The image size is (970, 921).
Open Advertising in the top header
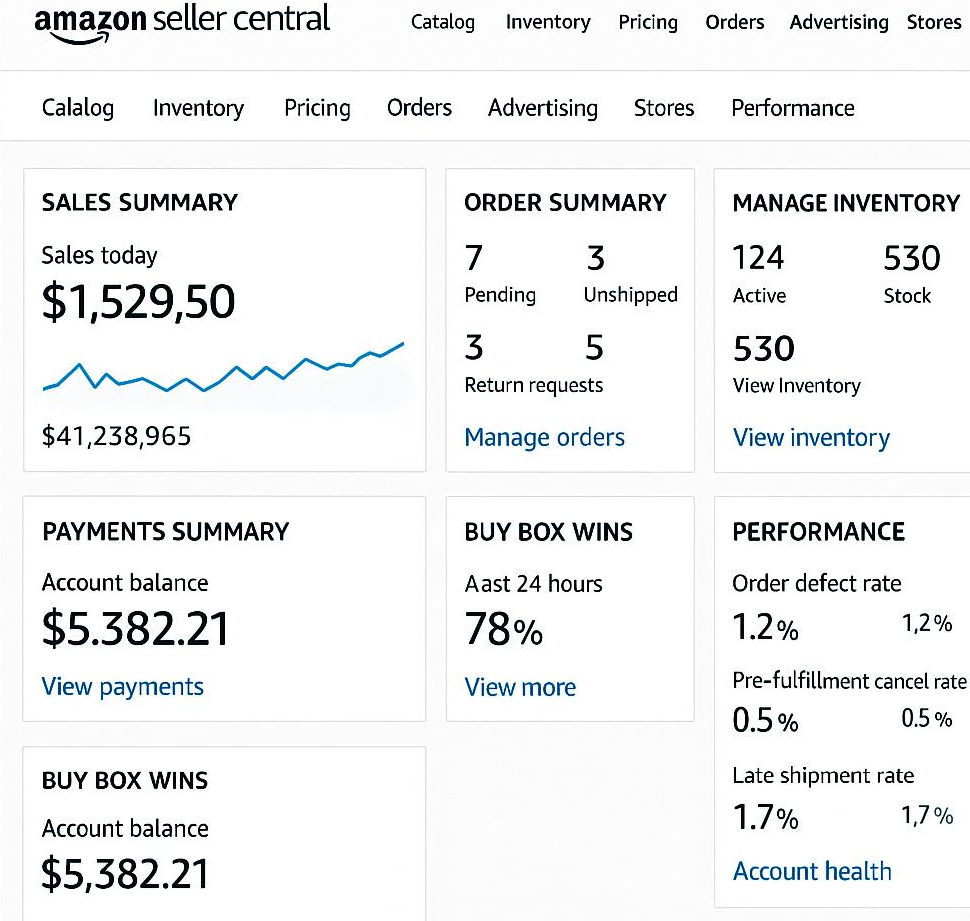click(839, 22)
